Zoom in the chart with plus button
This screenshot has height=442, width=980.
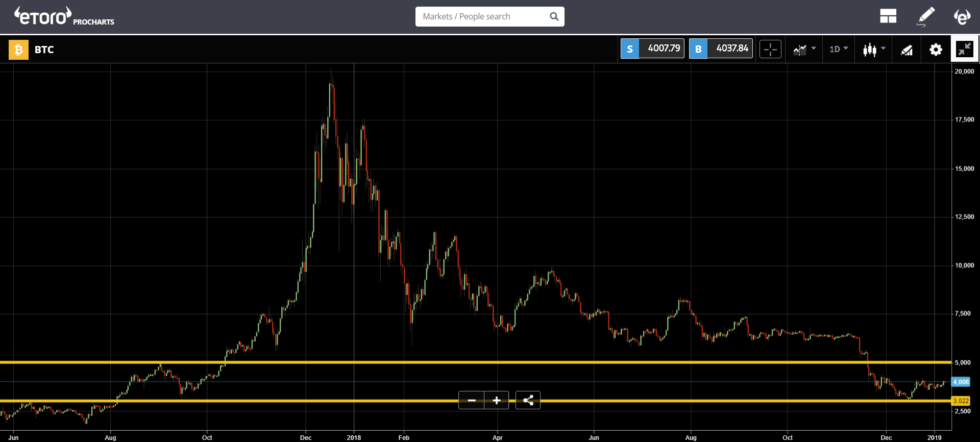497,400
